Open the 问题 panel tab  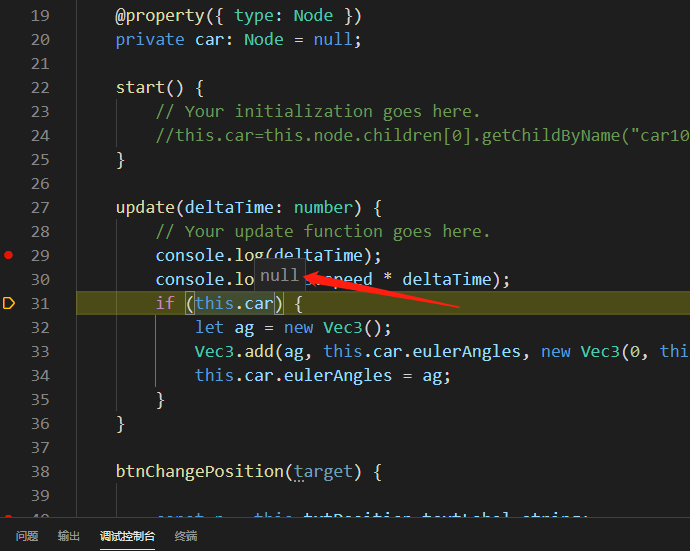coord(27,536)
